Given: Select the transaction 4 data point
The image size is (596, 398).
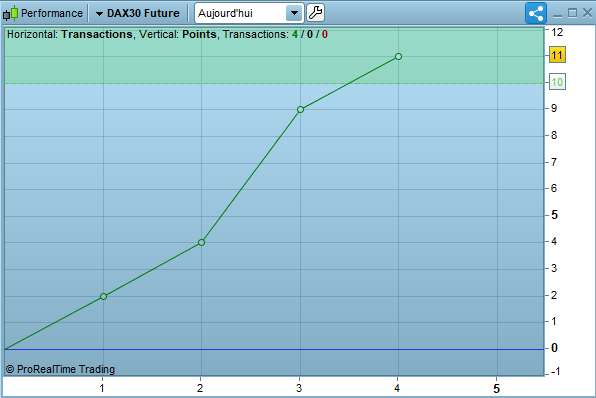Looking at the screenshot, I should pos(398,57).
